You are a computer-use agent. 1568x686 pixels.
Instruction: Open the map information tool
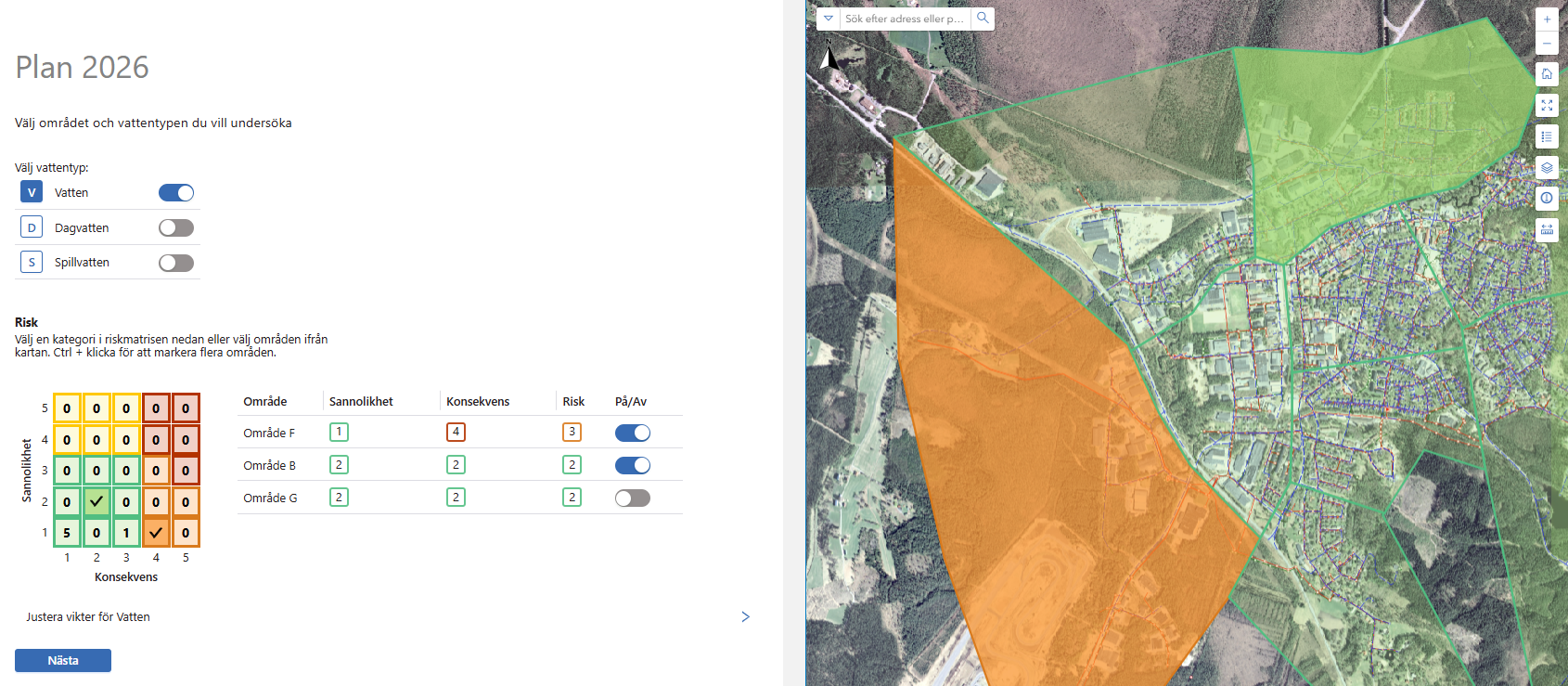pos(1547,198)
